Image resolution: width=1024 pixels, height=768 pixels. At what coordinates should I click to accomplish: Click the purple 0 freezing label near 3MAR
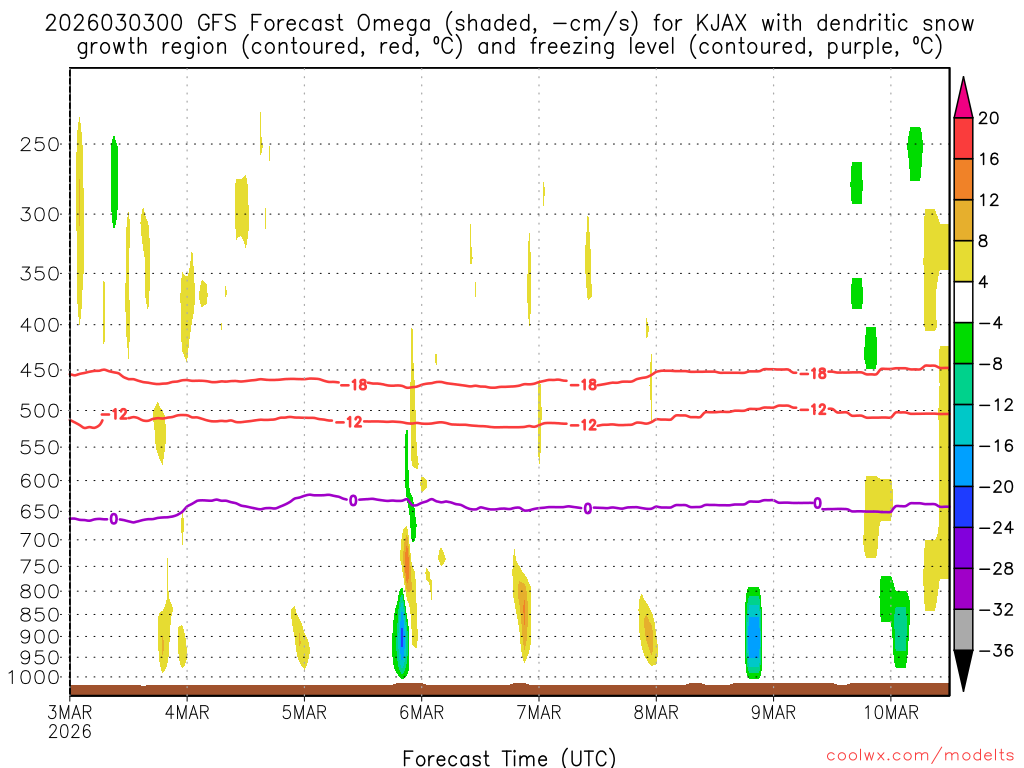pos(114,519)
